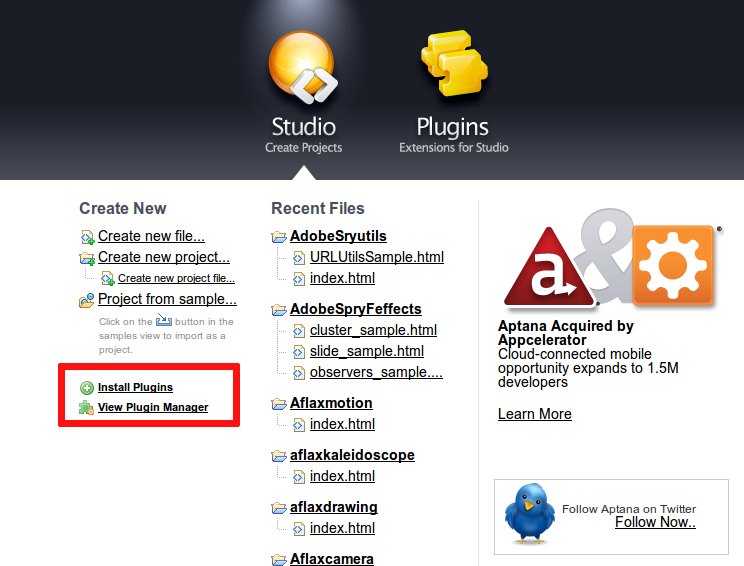
Task: Click the aflaxkaleidoscope folder icon
Action: (x=279, y=456)
